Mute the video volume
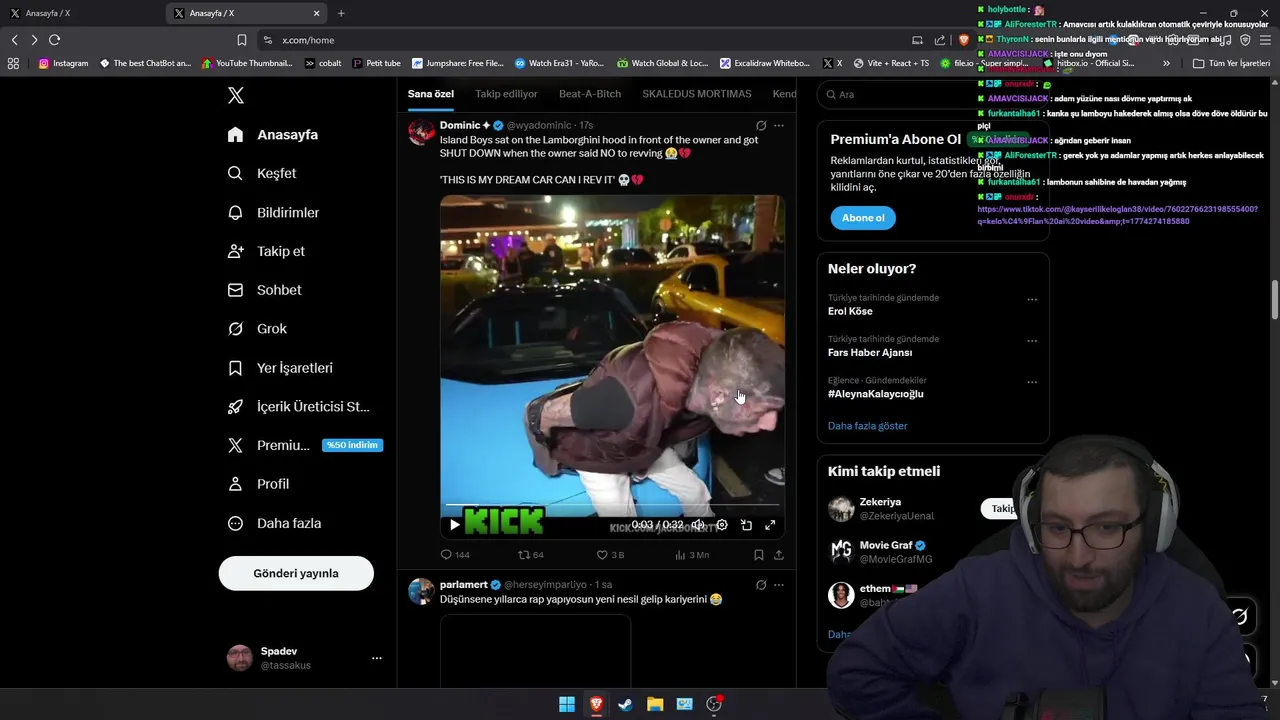 click(698, 525)
